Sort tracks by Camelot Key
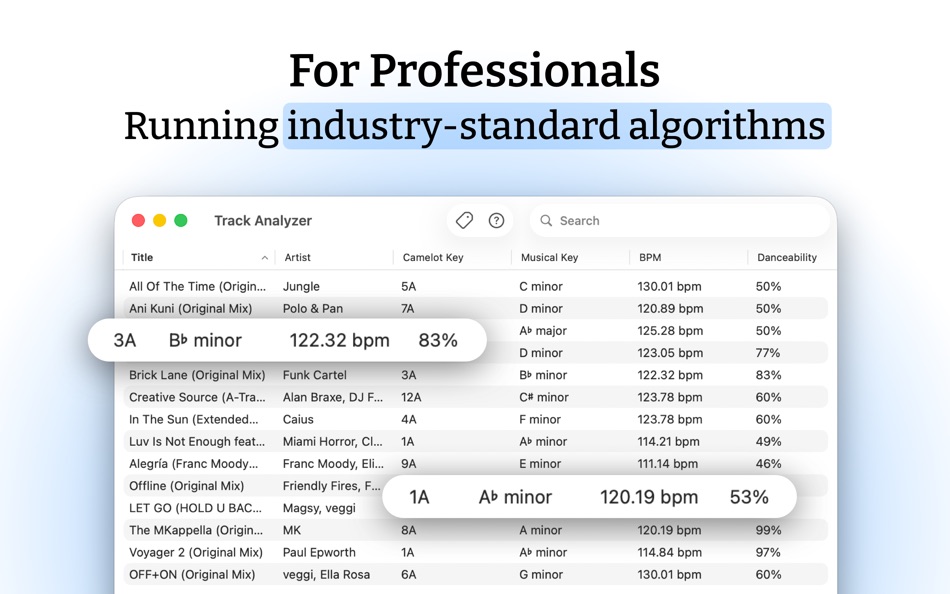Screen dimensions: 950x594 [x=453, y=257]
